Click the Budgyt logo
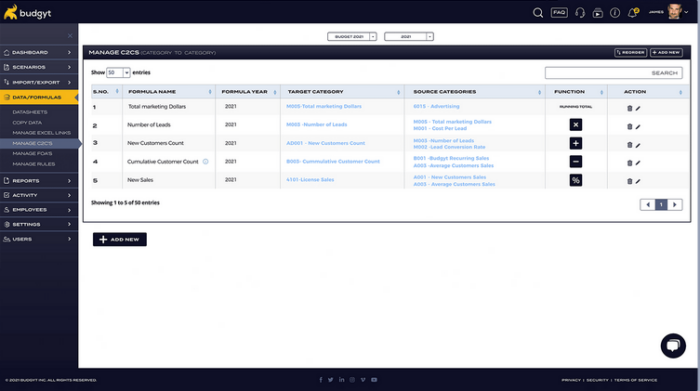 [27, 12]
